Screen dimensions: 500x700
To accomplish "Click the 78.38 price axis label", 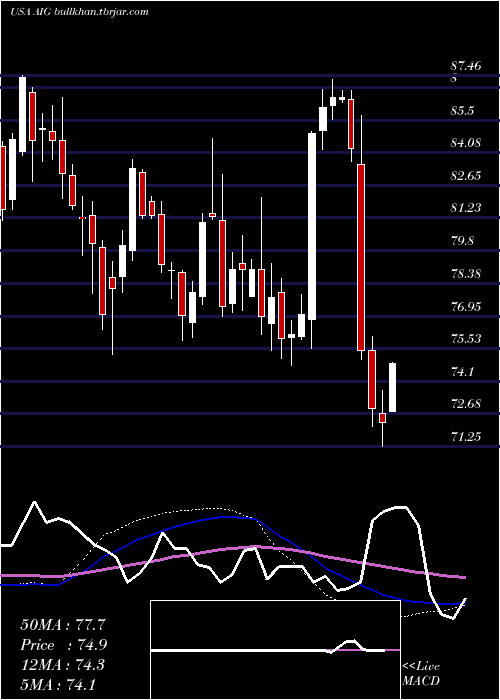I will point(466,273).
